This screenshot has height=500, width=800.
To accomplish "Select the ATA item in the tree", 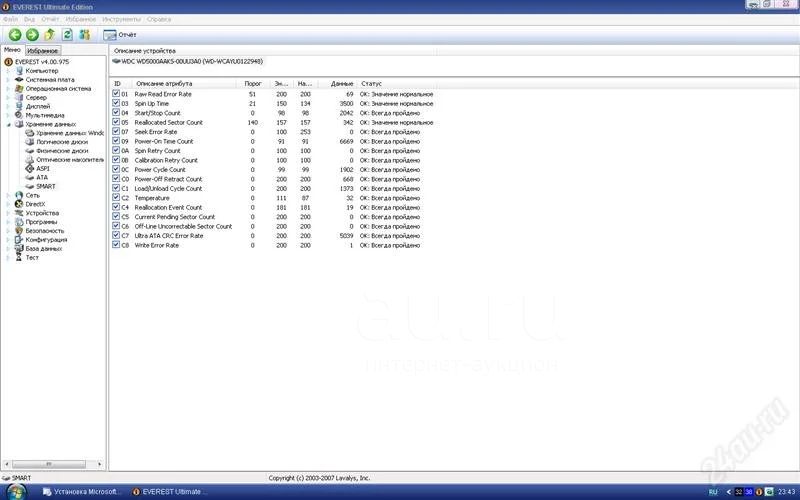I will [x=41, y=177].
